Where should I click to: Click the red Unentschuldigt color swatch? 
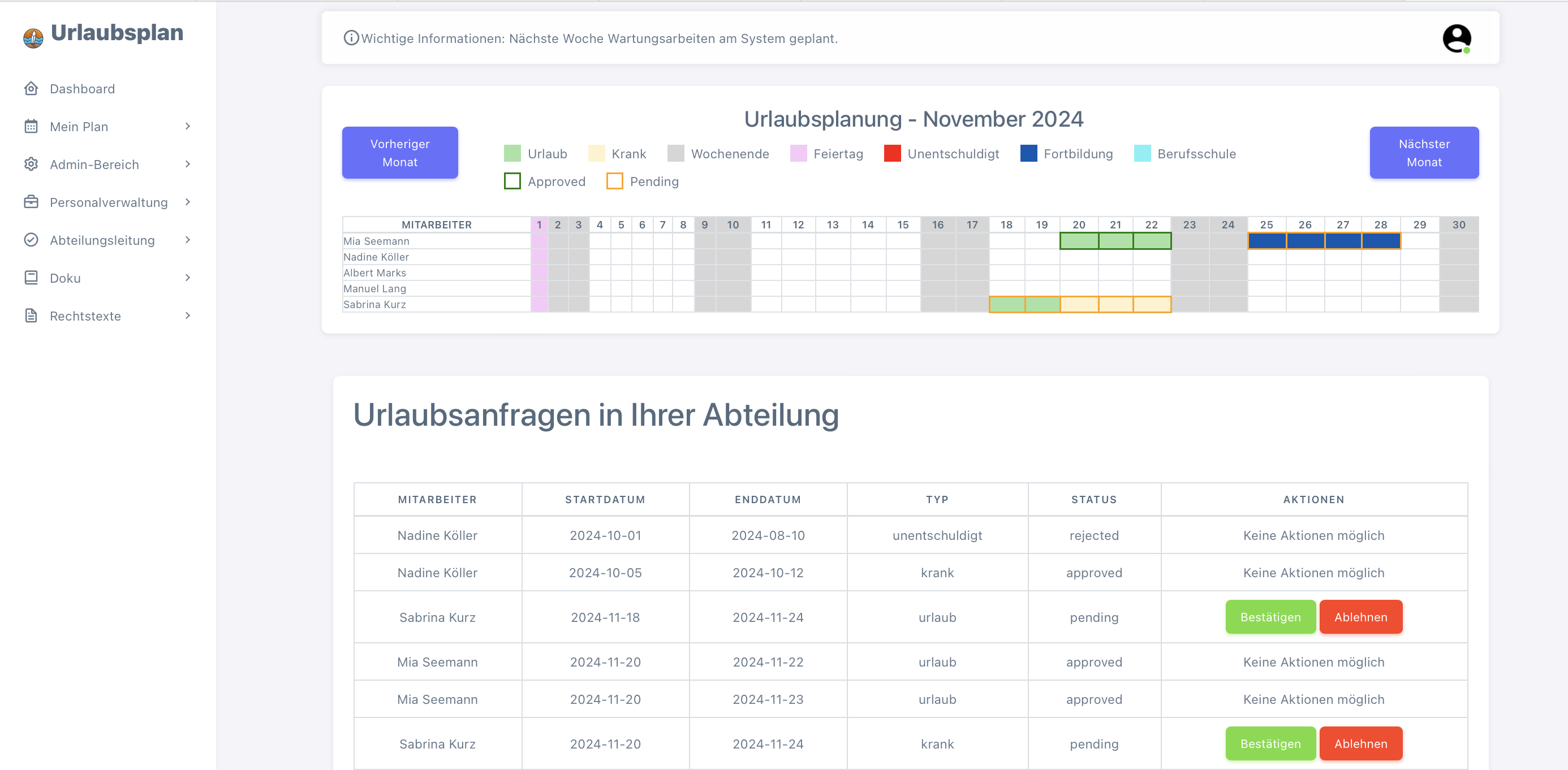point(891,153)
